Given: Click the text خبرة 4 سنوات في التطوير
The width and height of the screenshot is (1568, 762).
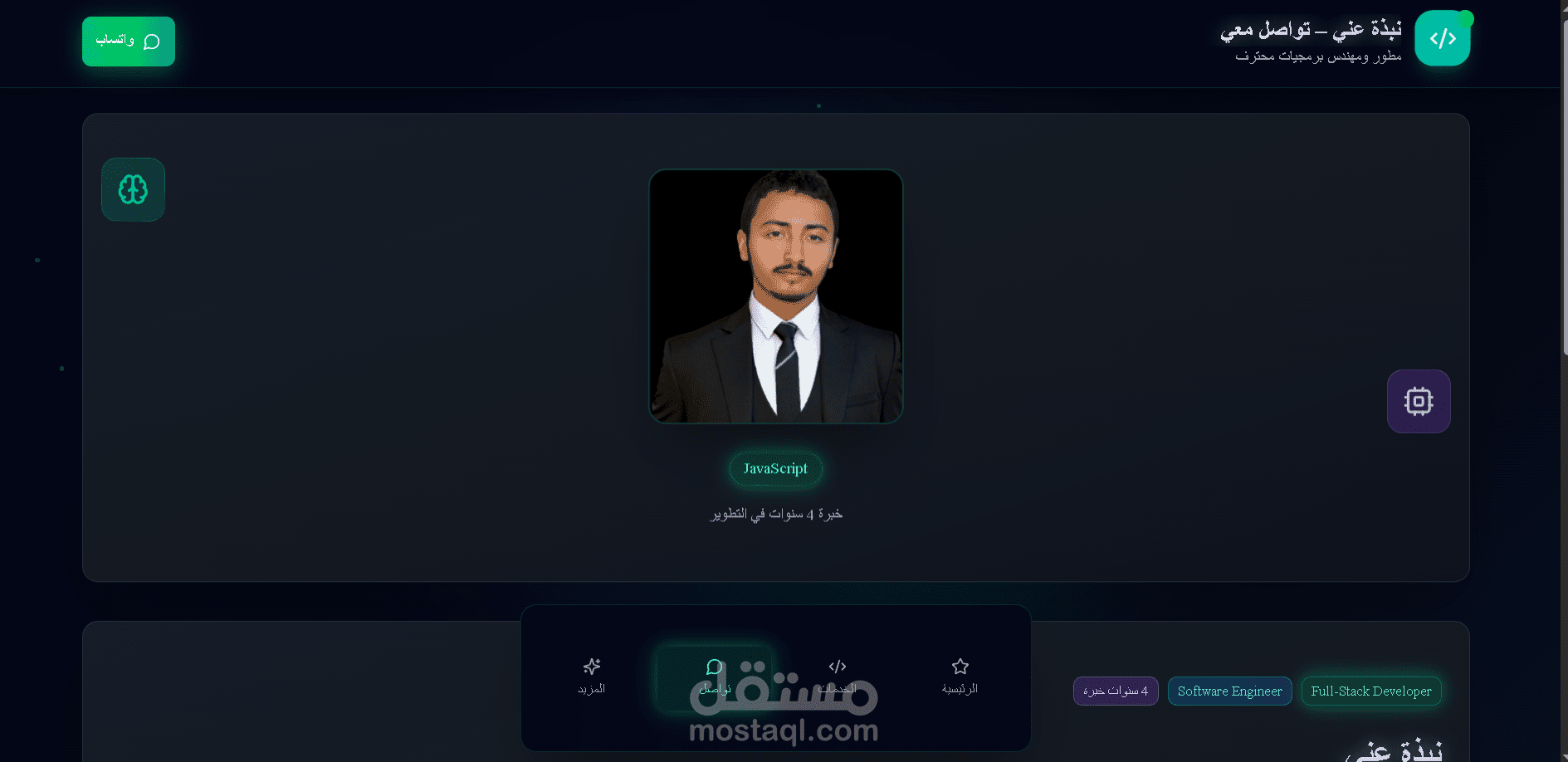Looking at the screenshot, I should click(775, 515).
